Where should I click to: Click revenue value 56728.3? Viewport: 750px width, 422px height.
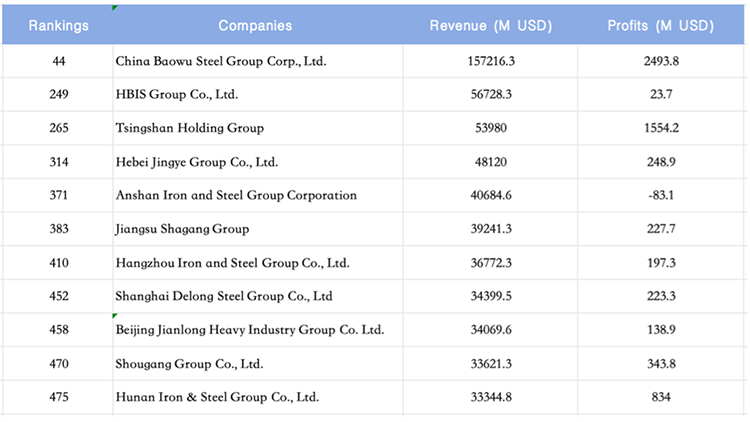click(490, 94)
